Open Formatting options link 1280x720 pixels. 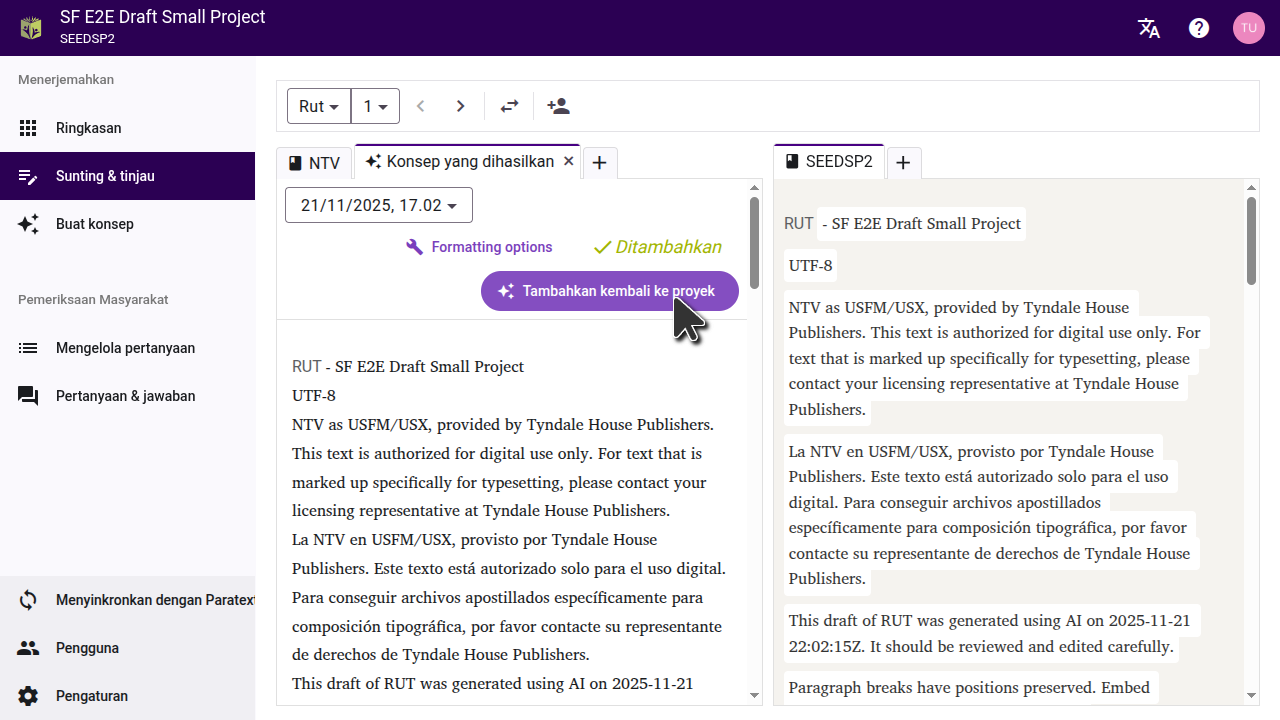click(480, 247)
